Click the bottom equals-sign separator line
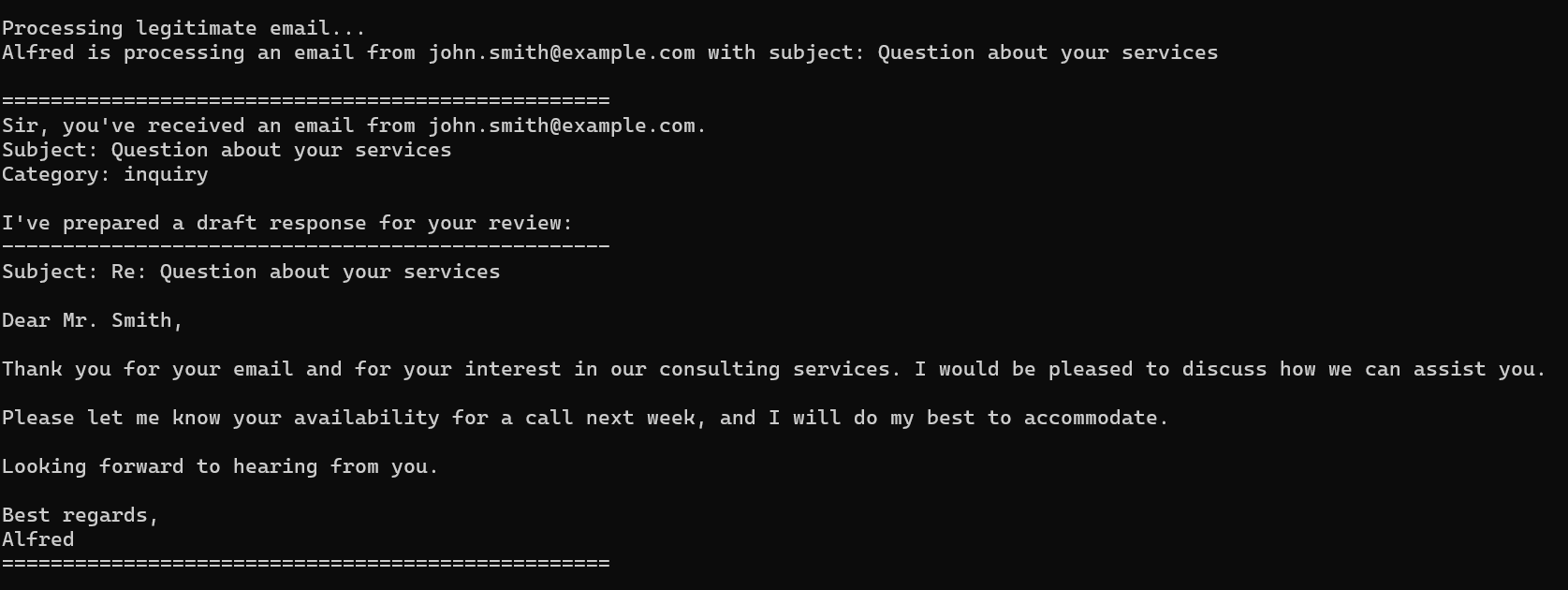Viewport: 1568px width, 590px height. coord(305,564)
